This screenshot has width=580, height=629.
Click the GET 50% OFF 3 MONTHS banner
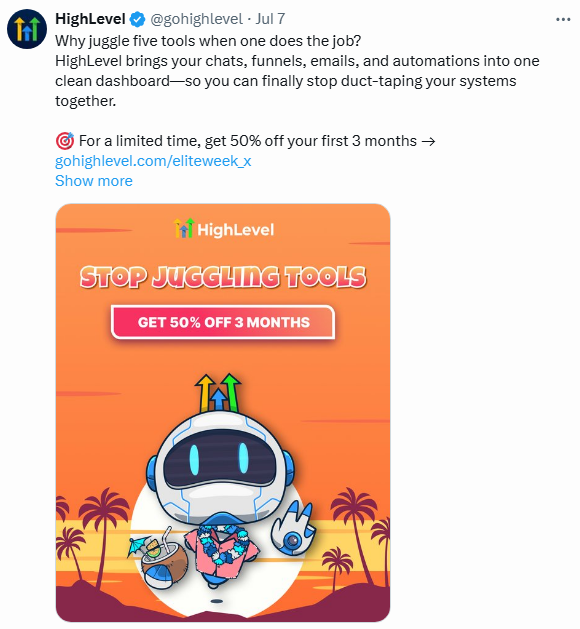(223, 322)
